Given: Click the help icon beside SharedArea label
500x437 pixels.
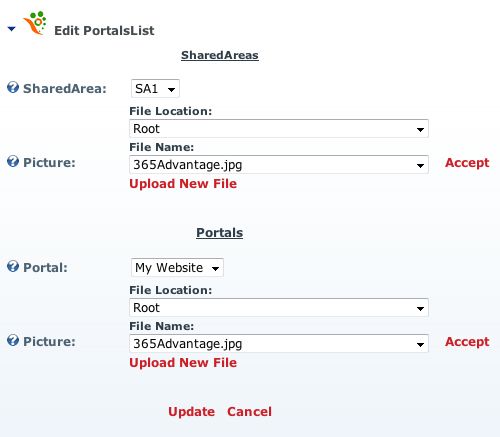Looking at the screenshot, I should tap(13, 88).
